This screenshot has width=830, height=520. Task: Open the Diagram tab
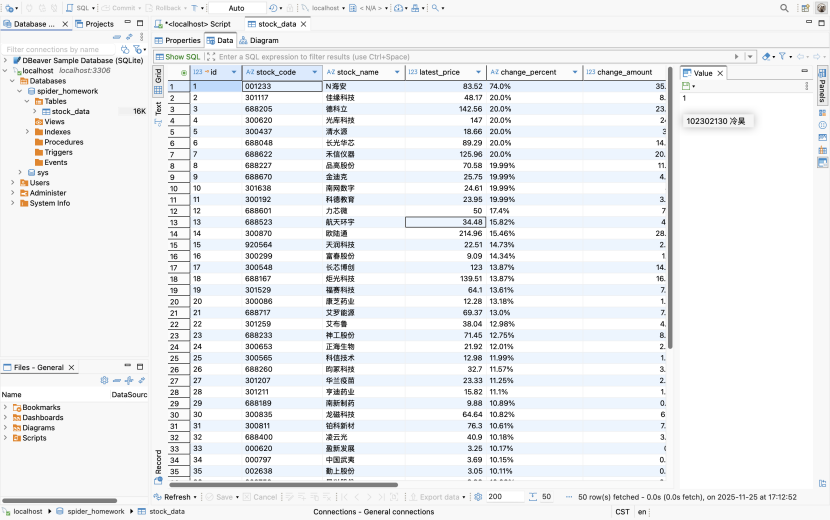tap(259, 40)
